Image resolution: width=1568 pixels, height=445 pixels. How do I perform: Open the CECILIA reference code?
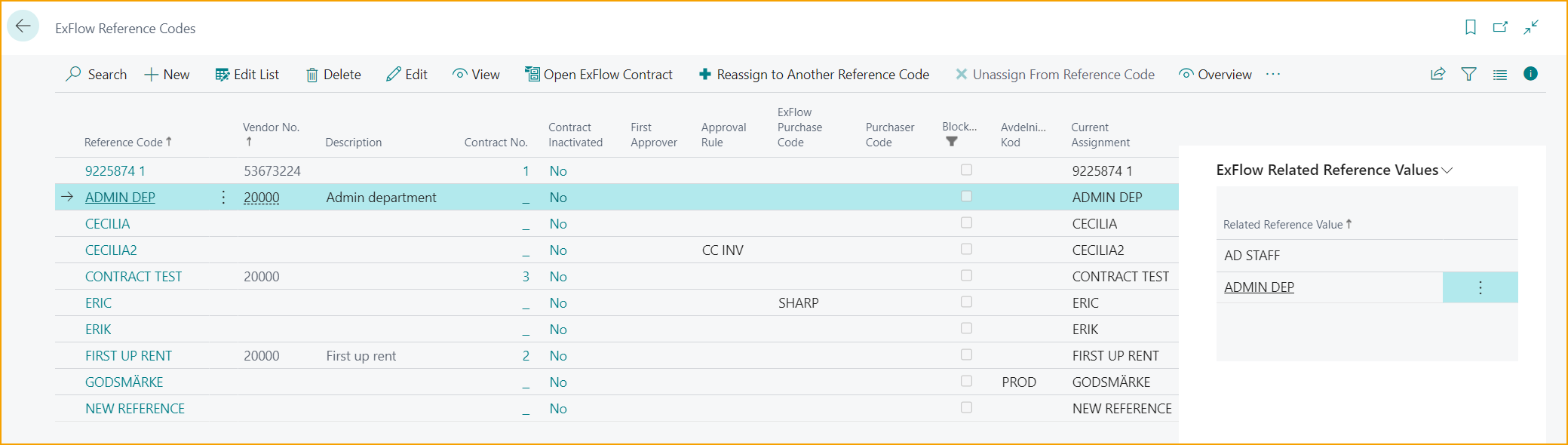click(107, 224)
